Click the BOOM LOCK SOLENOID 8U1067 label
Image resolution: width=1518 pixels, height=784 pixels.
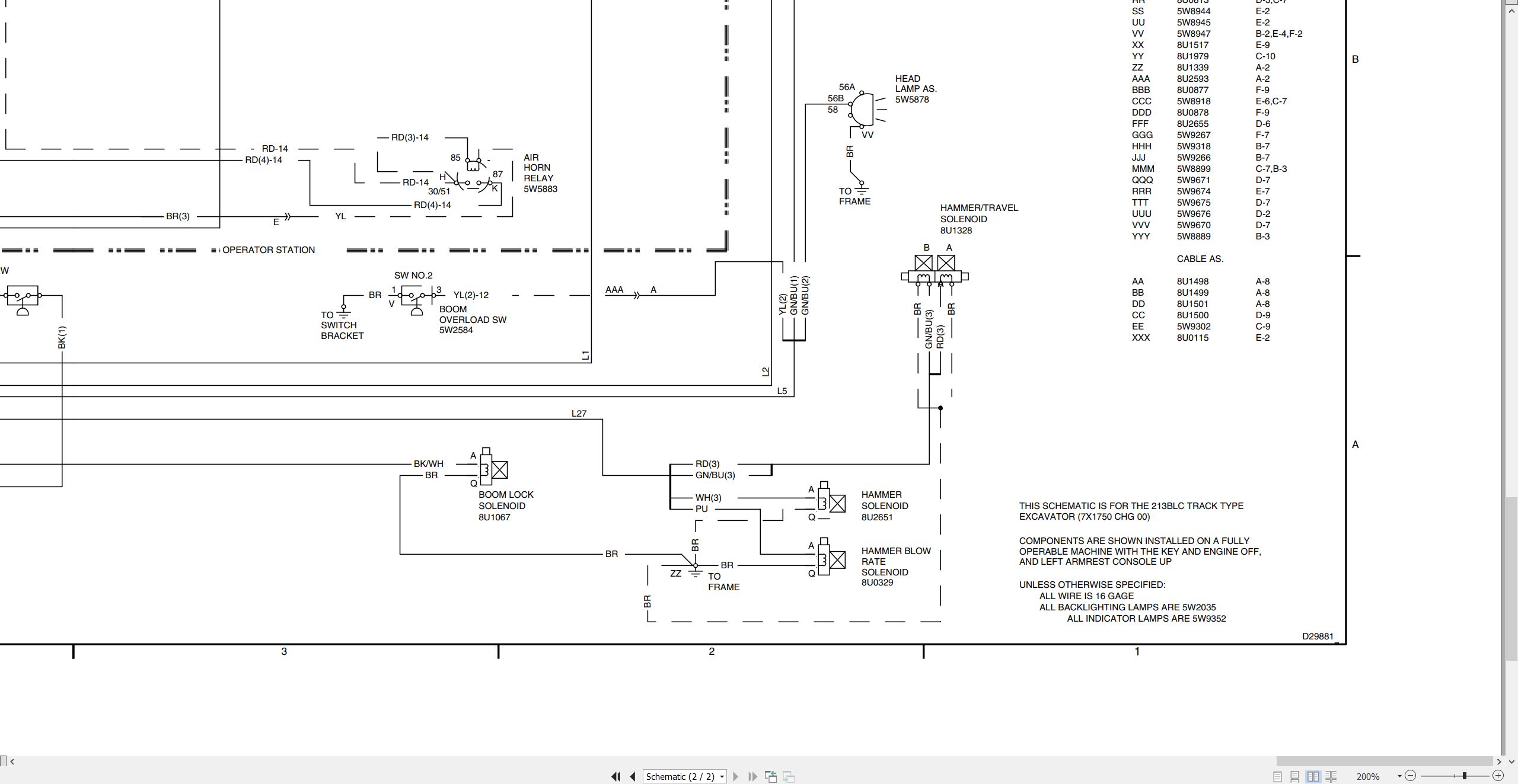pos(506,506)
